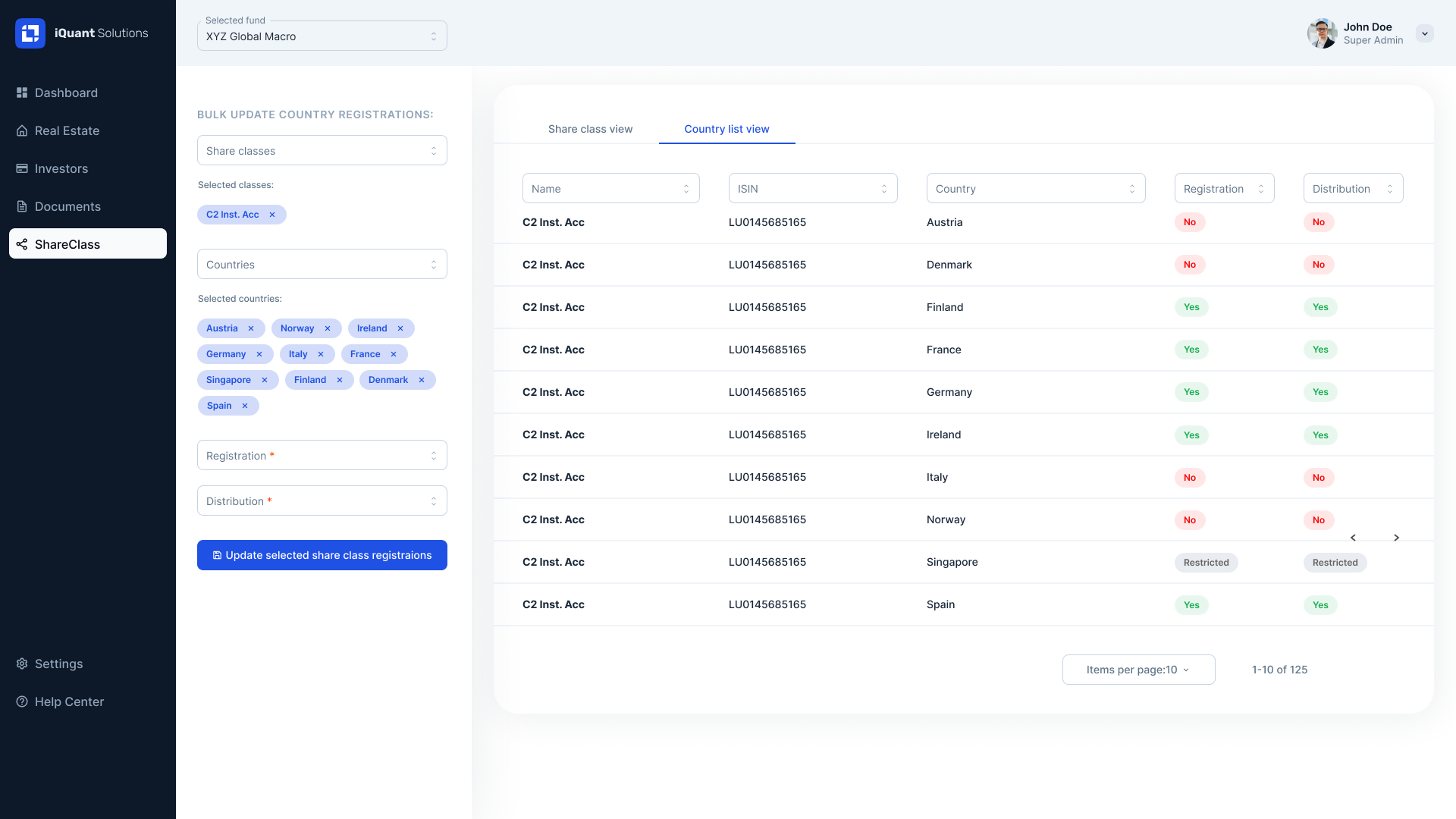Click the Spain row registration Yes badge
The height and width of the screenshot is (819, 1456).
click(1191, 605)
